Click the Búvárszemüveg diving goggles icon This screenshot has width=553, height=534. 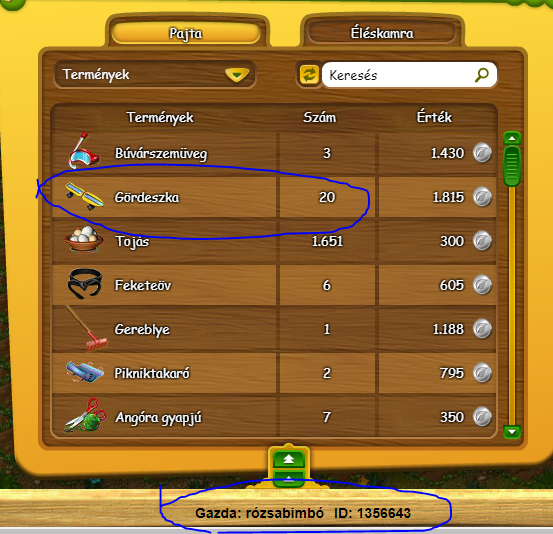84,151
